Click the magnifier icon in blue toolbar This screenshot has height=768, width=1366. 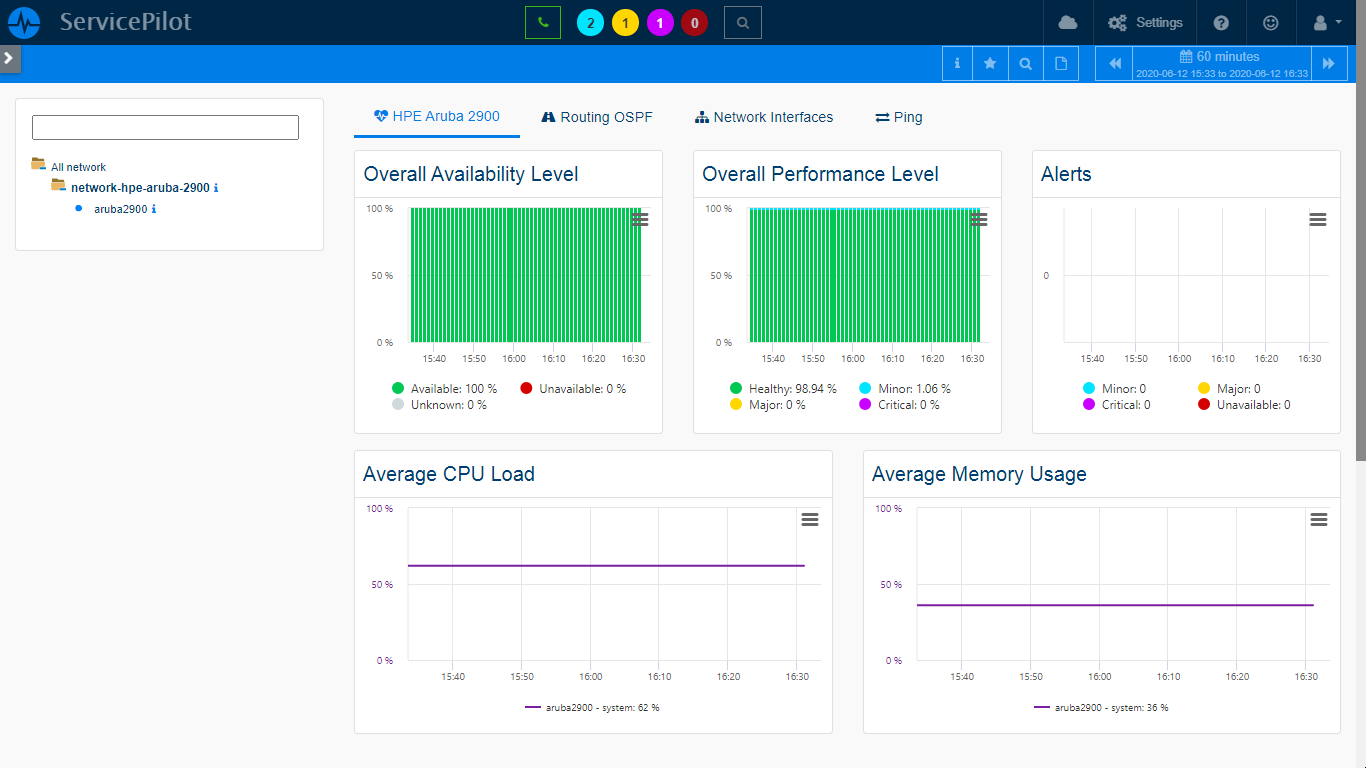coord(1025,63)
